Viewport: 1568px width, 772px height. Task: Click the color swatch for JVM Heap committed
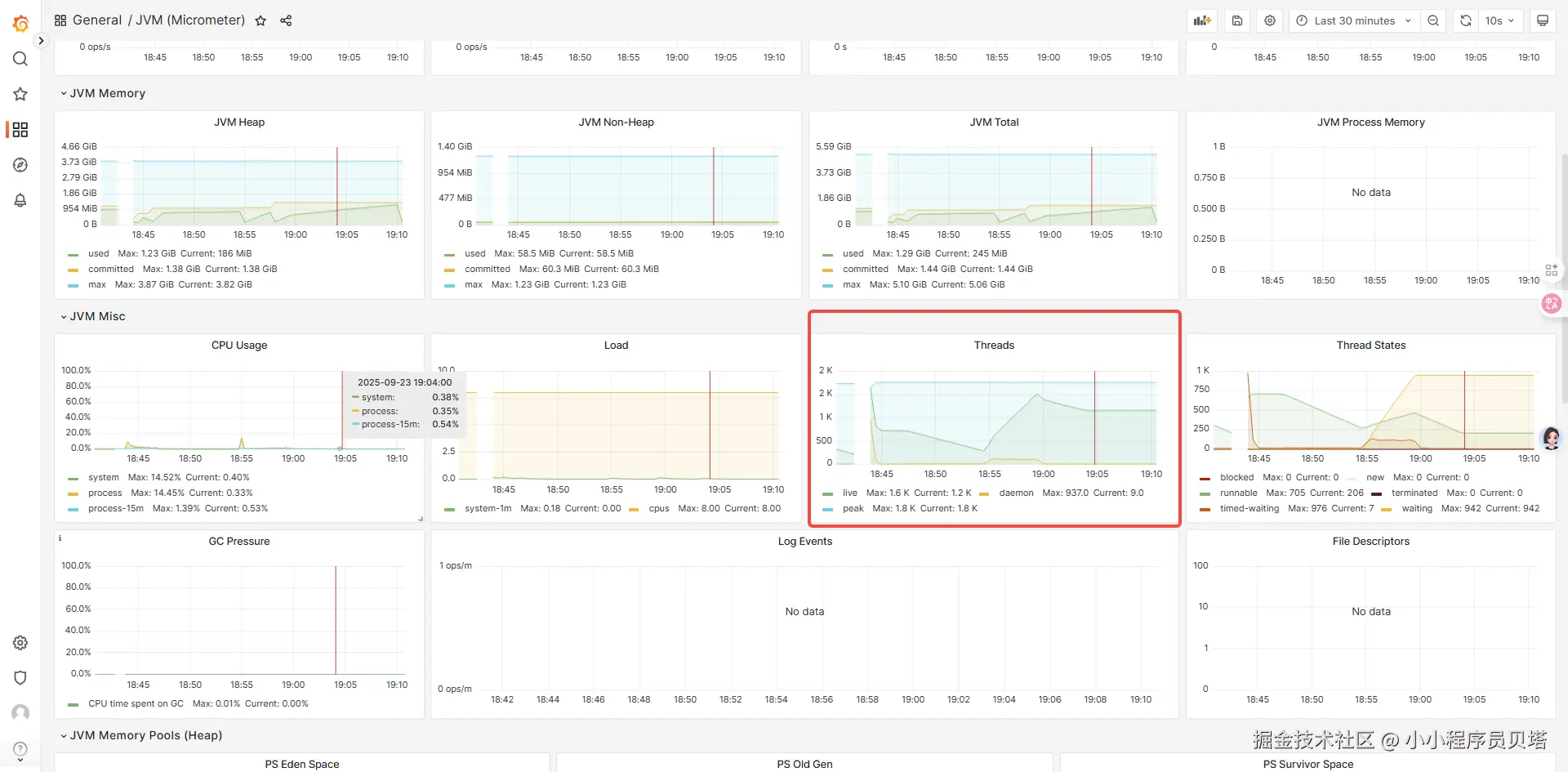73,270
